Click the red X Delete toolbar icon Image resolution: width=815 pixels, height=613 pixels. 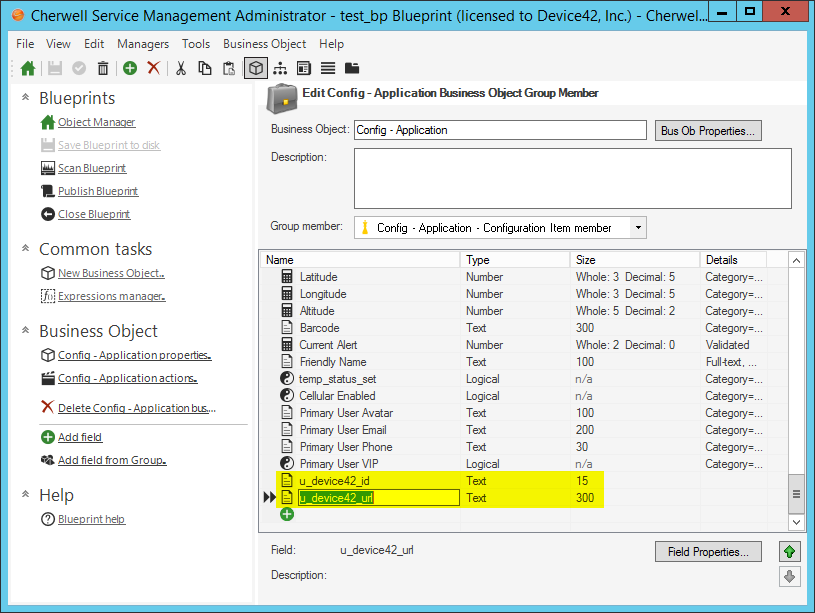pyautogui.click(x=155, y=68)
